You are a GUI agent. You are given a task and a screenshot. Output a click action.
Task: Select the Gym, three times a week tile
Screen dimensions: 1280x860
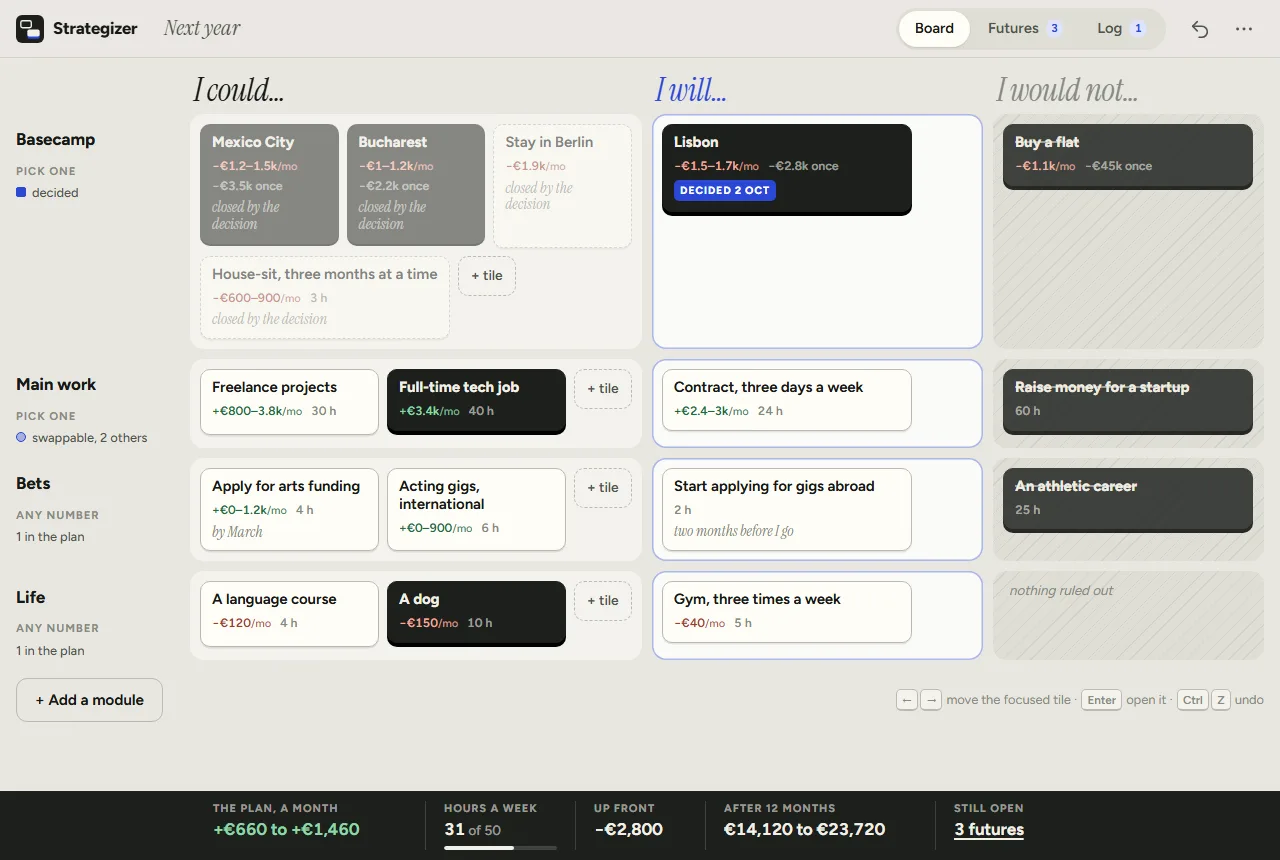pos(787,612)
